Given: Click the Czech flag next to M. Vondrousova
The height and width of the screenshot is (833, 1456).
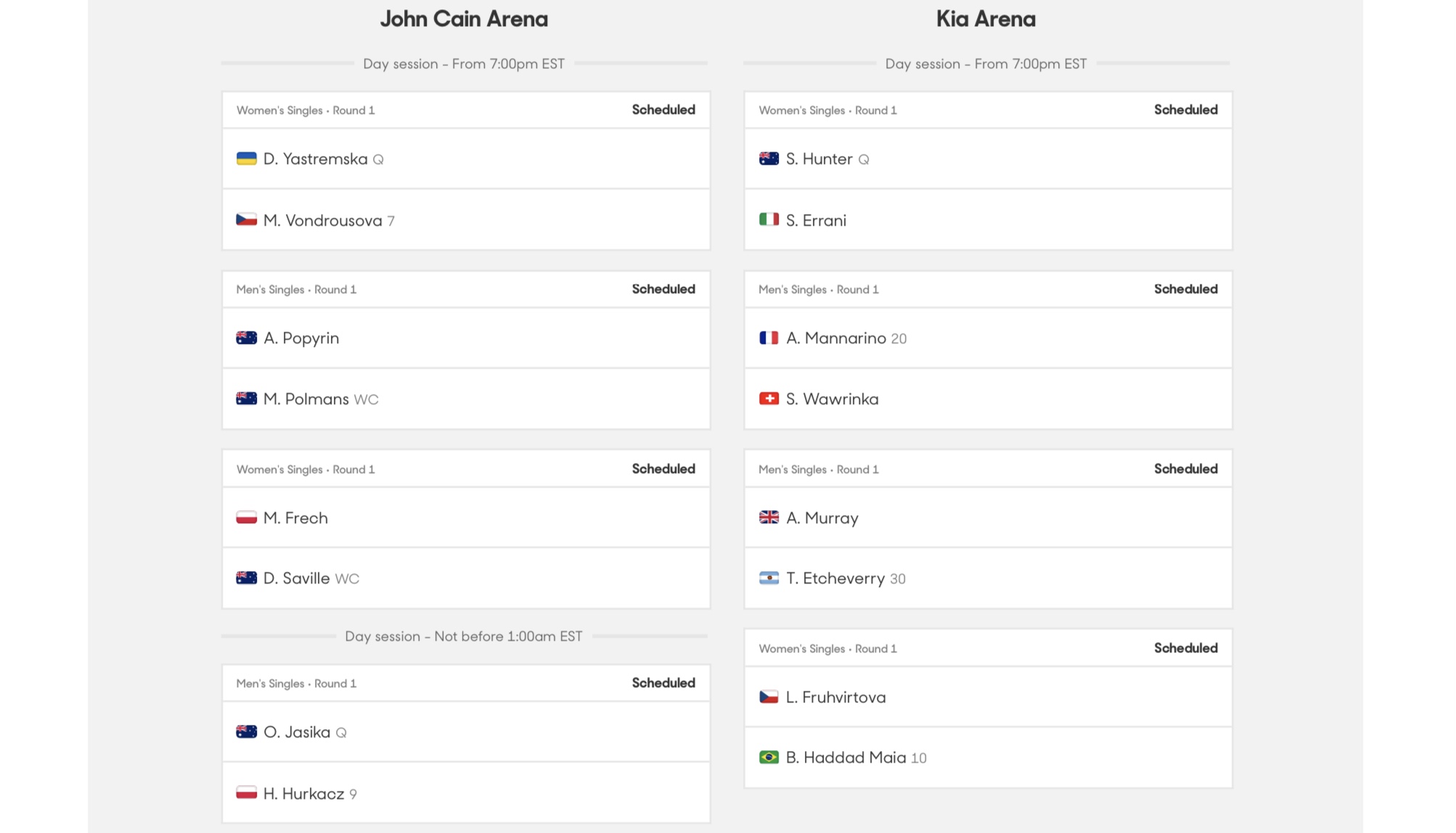Looking at the screenshot, I should [246, 220].
